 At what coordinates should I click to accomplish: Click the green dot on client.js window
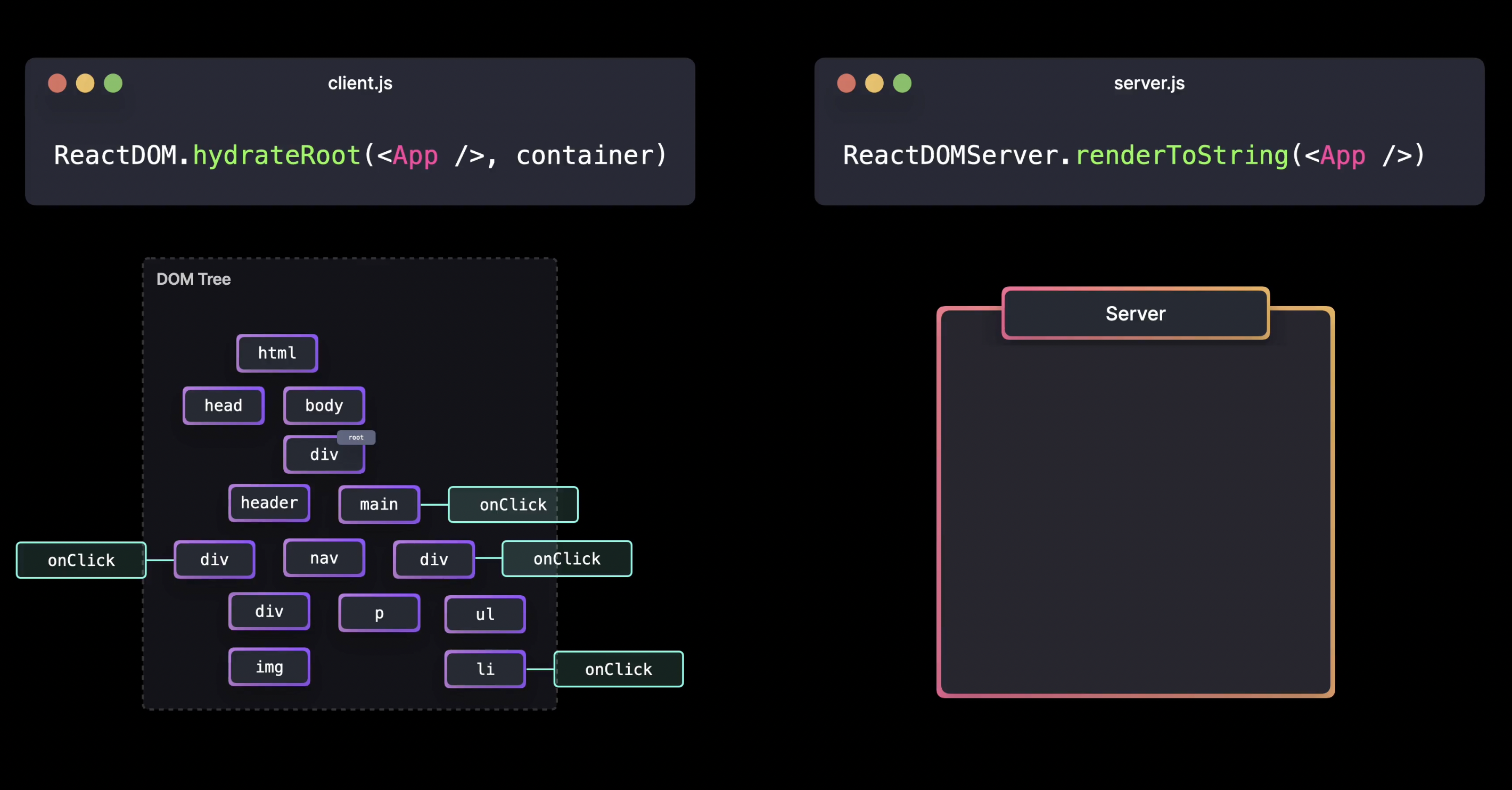click(x=113, y=84)
